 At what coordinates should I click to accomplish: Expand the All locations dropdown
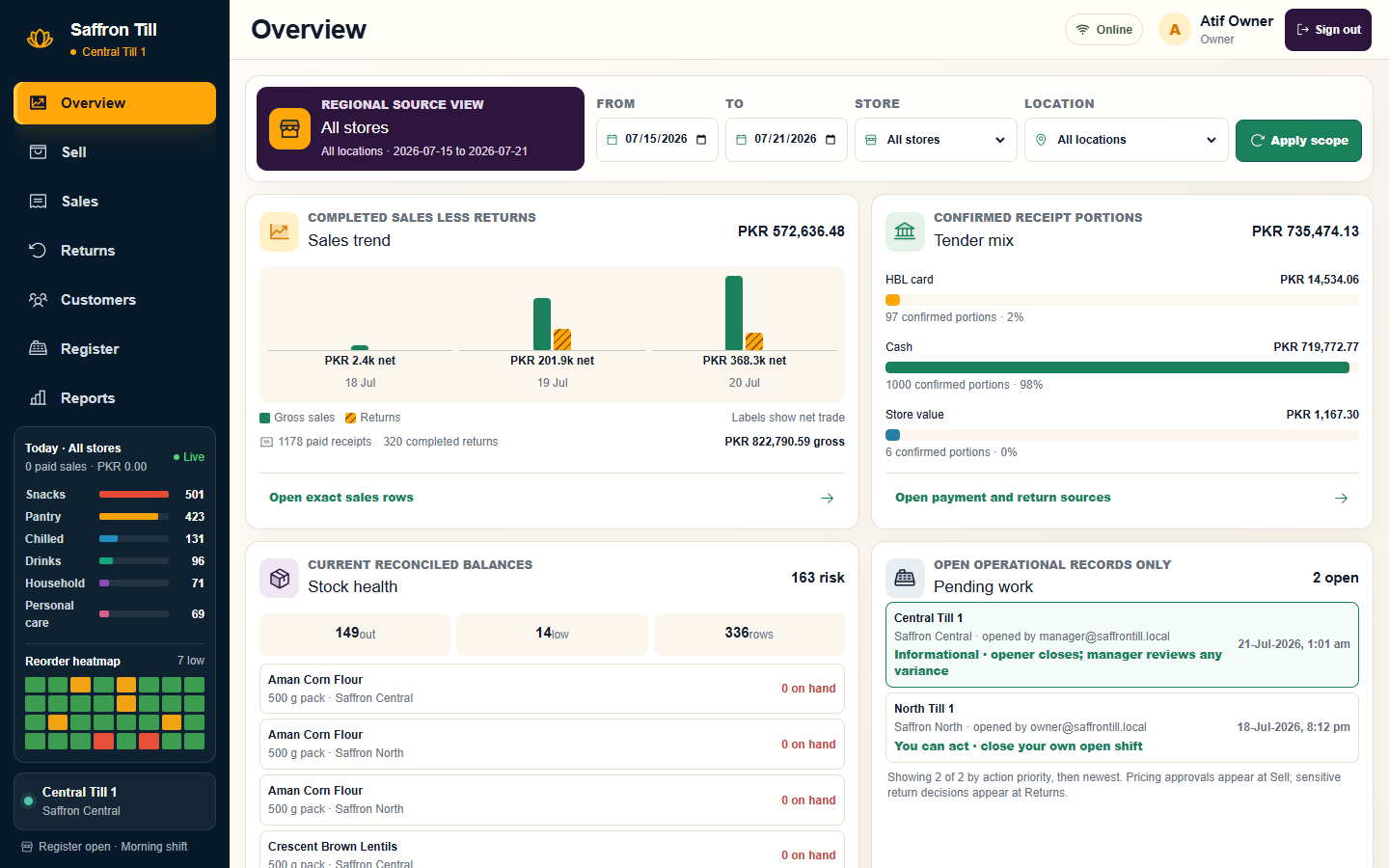coord(1126,140)
